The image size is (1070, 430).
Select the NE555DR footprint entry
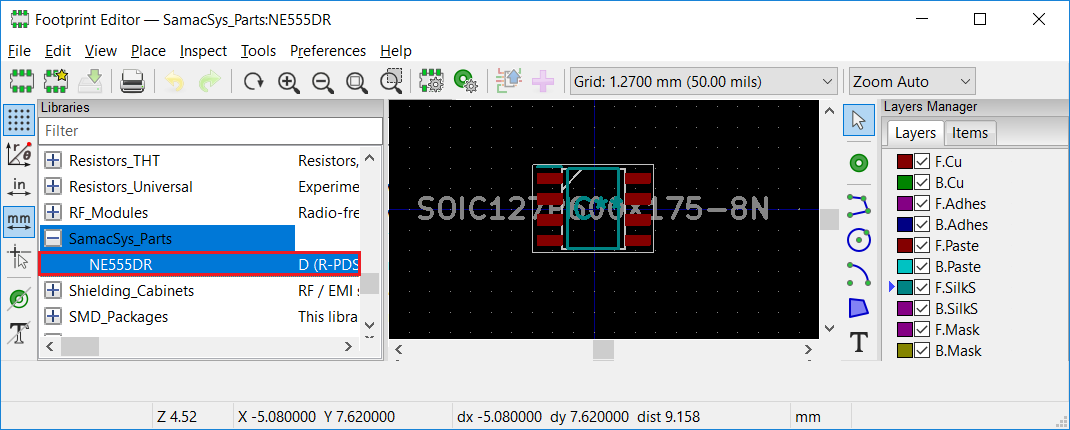[x=199, y=265]
